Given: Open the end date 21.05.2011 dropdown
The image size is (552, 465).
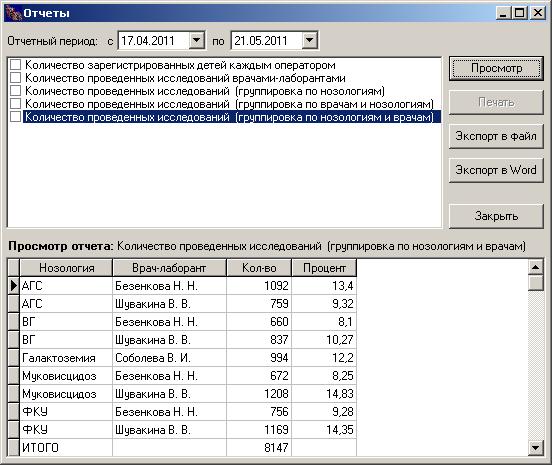Looking at the screenshot, I should [x=309, y=40].
